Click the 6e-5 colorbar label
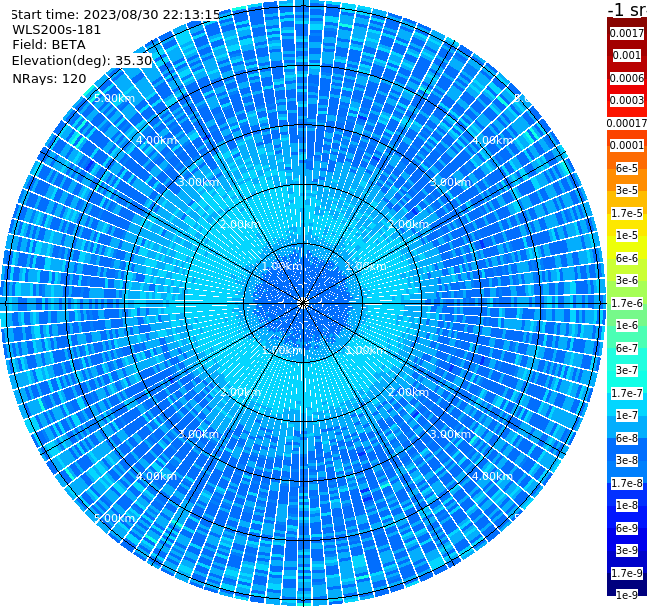 [627, 168]
